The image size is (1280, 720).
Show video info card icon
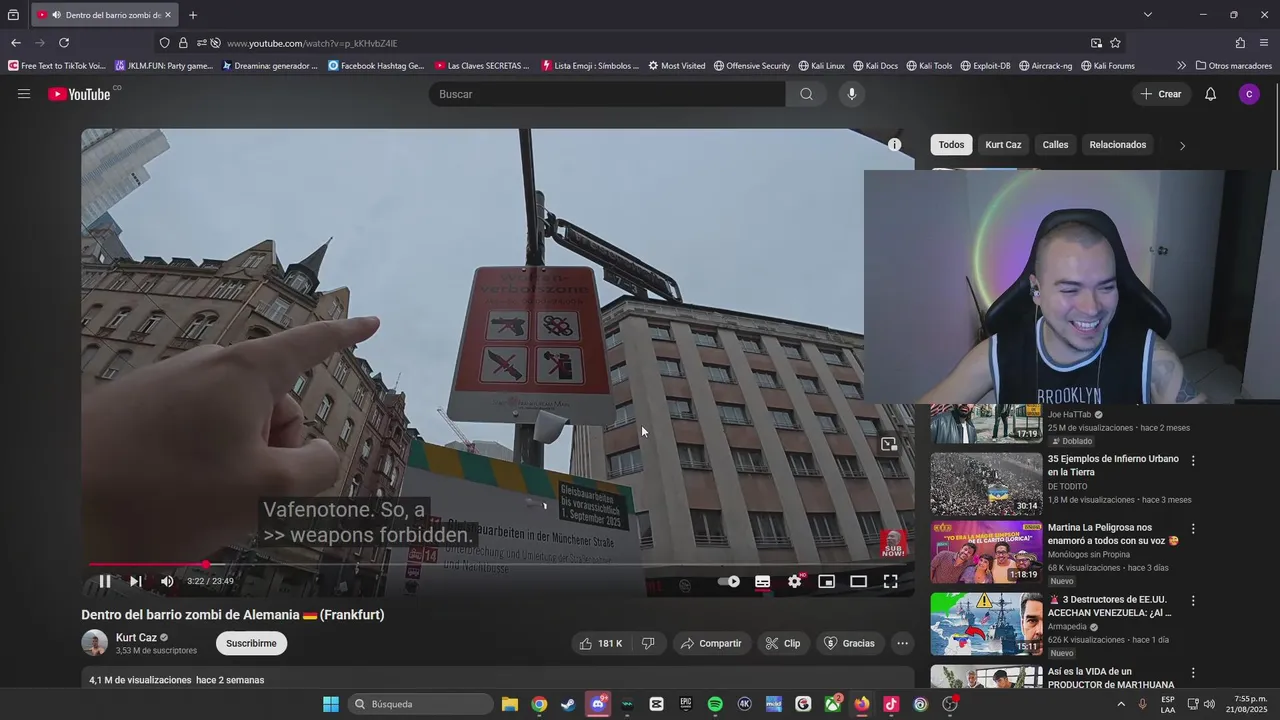pyautogui.click(x=895, y=145)
